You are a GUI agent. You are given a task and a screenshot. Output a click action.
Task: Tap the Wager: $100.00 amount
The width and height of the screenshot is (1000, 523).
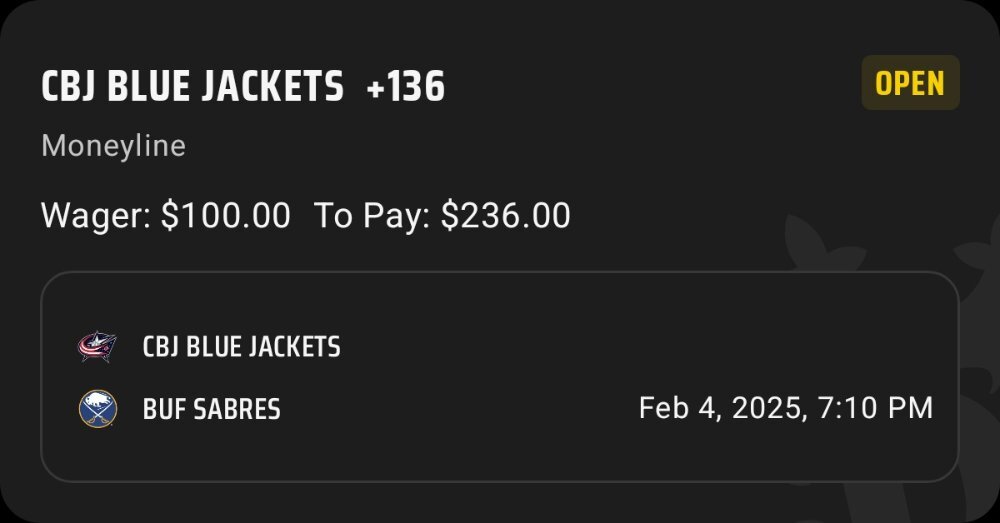[x=166, y=215]
